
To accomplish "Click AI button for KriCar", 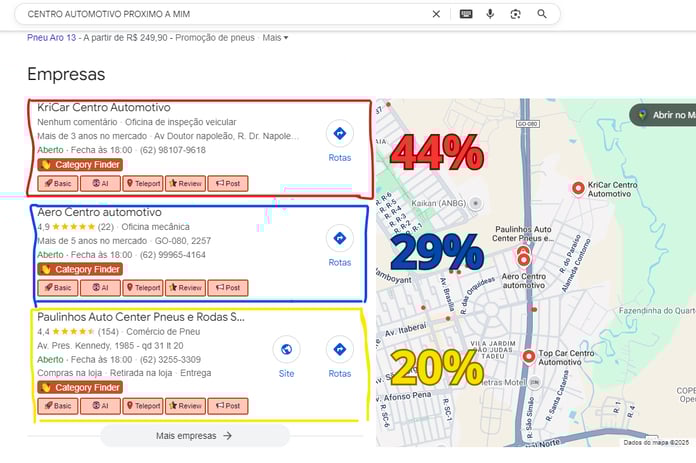I will (100, 183).
